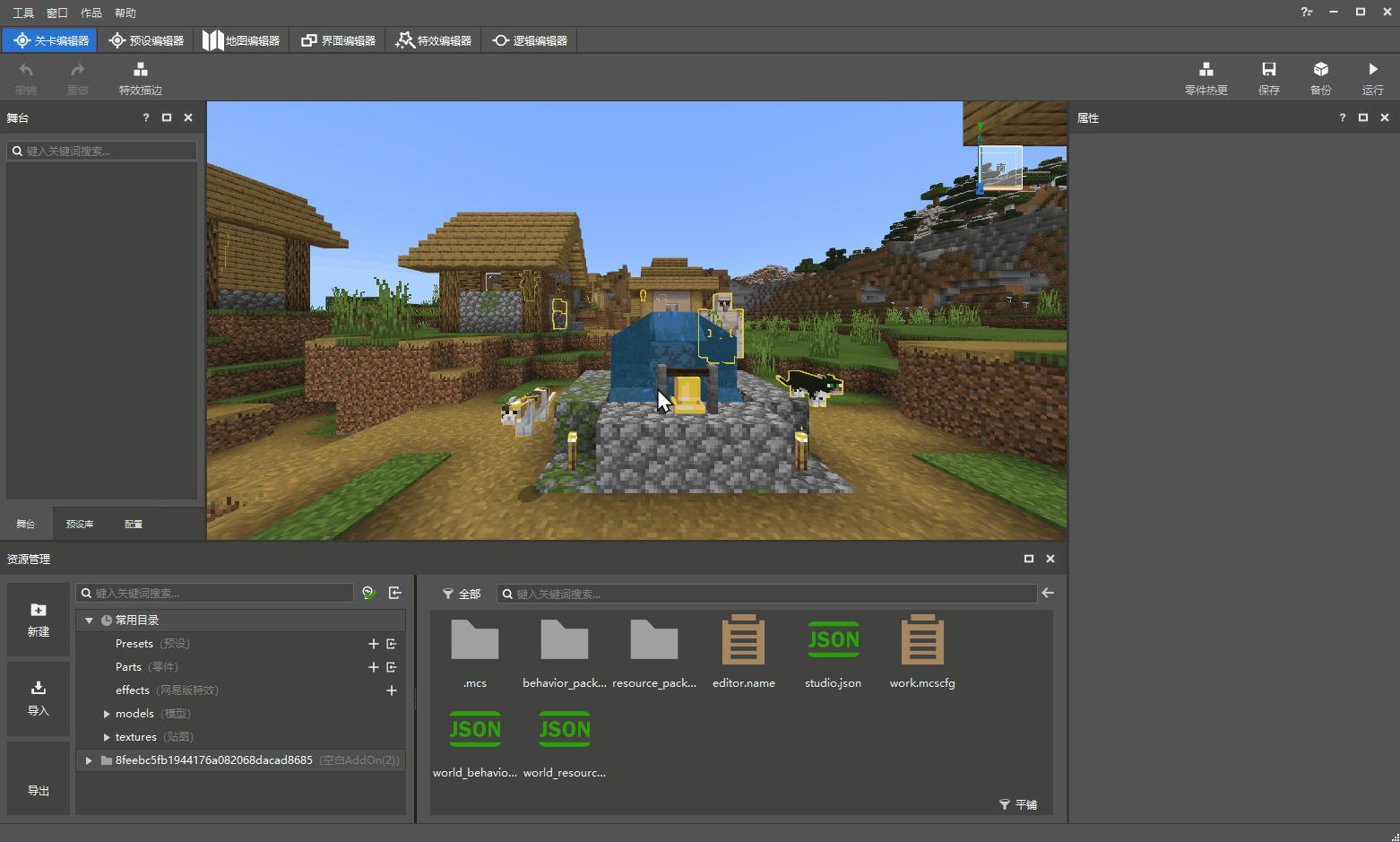Expand the textures (贴图) tree node

[107, 737]
